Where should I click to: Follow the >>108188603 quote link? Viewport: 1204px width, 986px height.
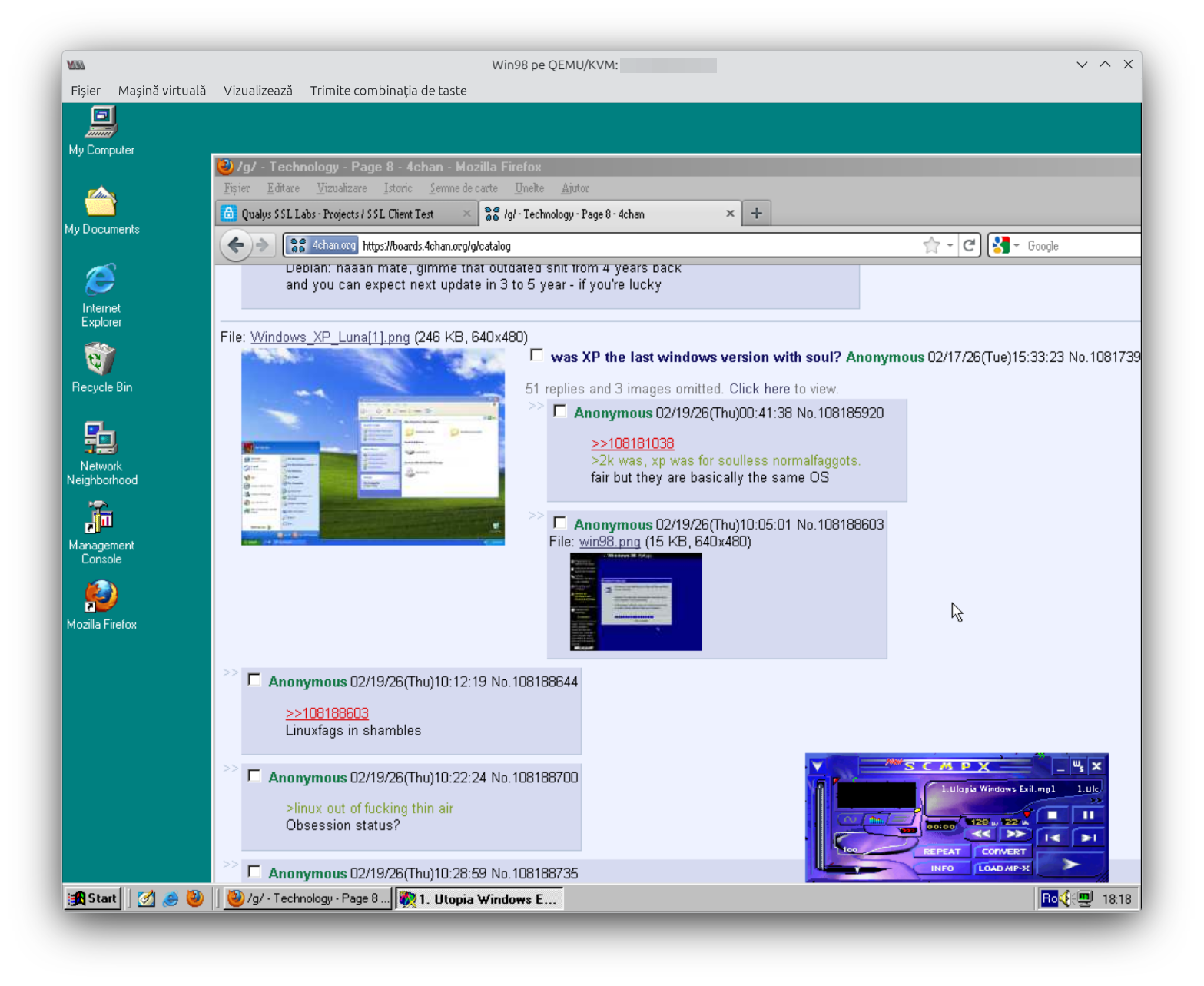327,713
